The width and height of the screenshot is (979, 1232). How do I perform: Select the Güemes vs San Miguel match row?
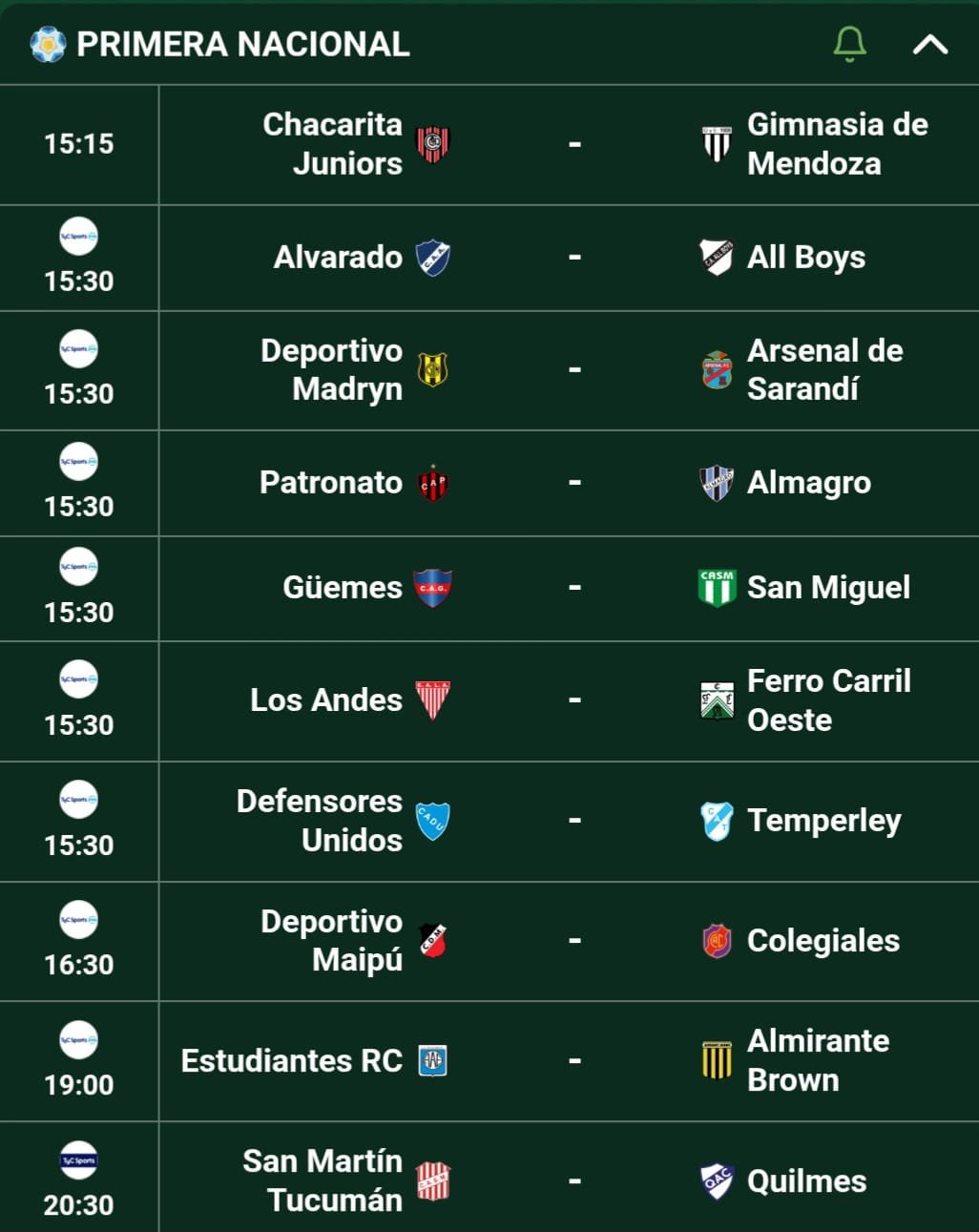point(489,589)
